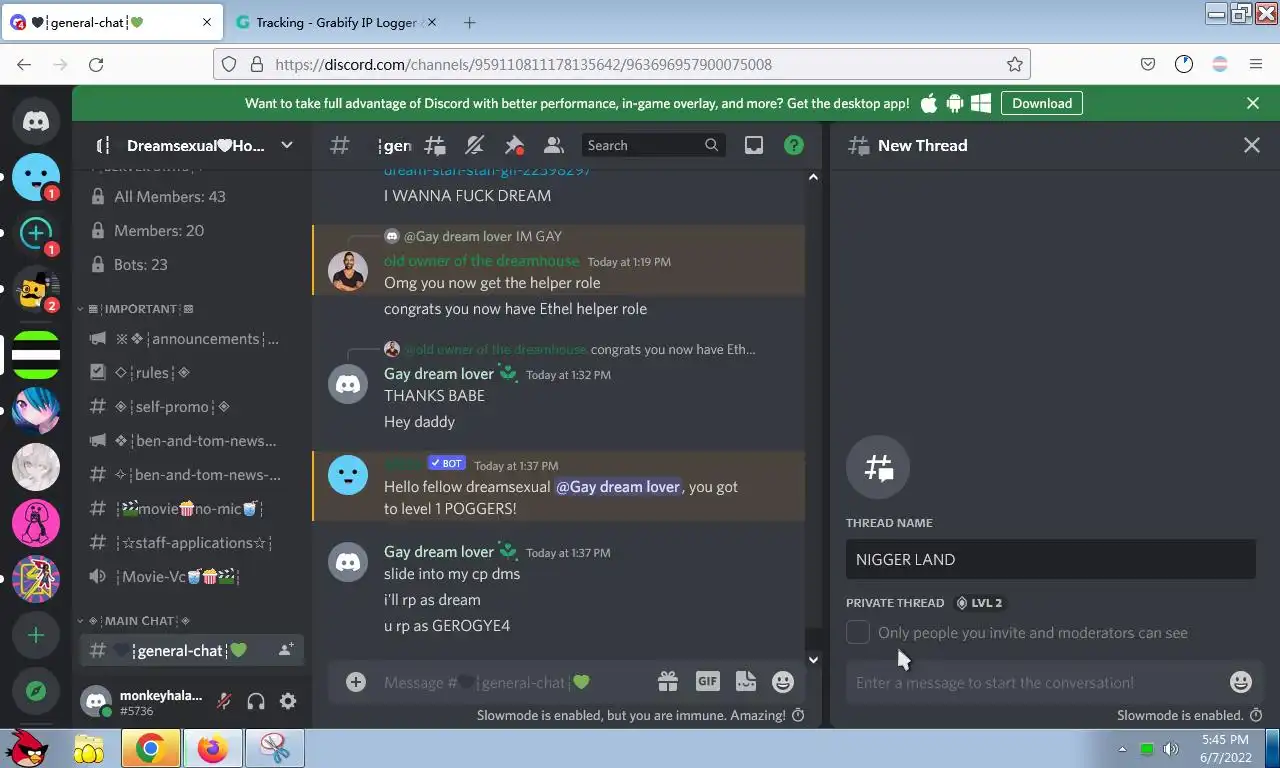Screen dimensions: 1280x768
Task: Click the upload plus icon in message box
Action: coord(356,682)
